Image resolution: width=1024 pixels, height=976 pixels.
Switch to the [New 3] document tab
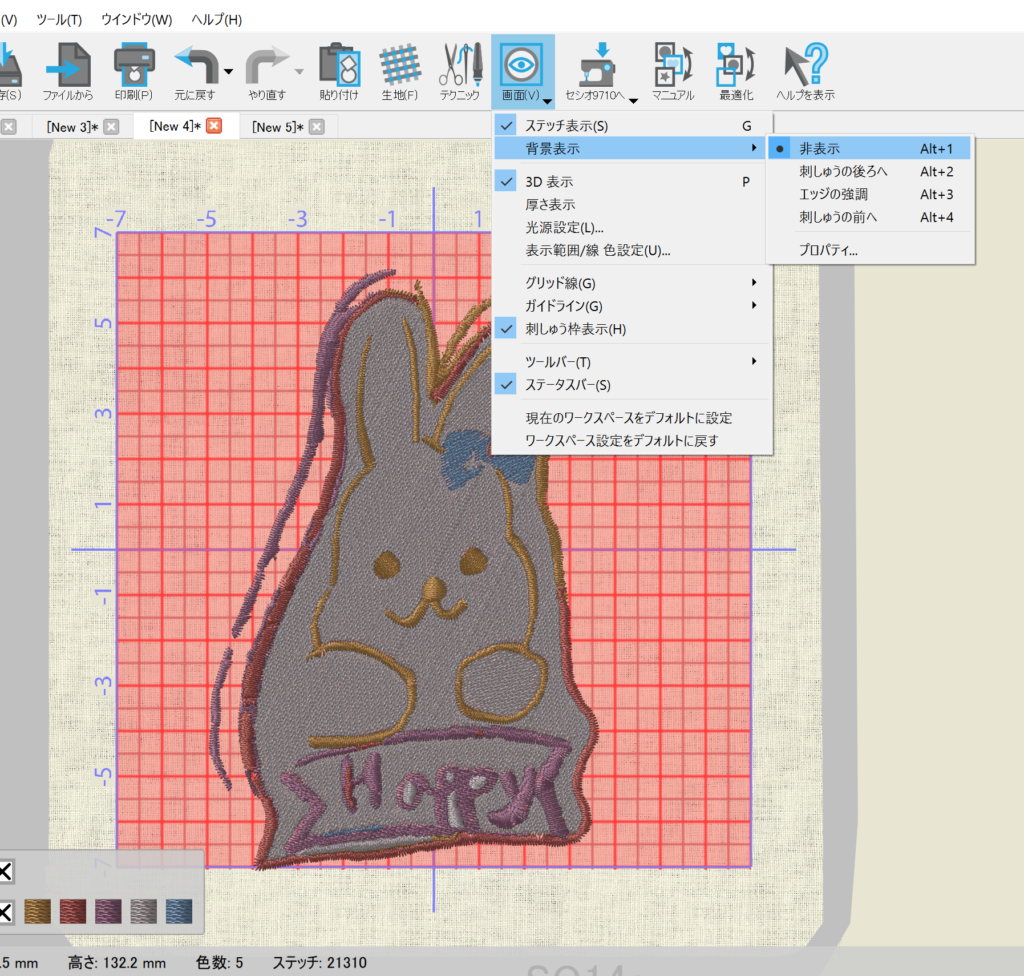point(72,127)
